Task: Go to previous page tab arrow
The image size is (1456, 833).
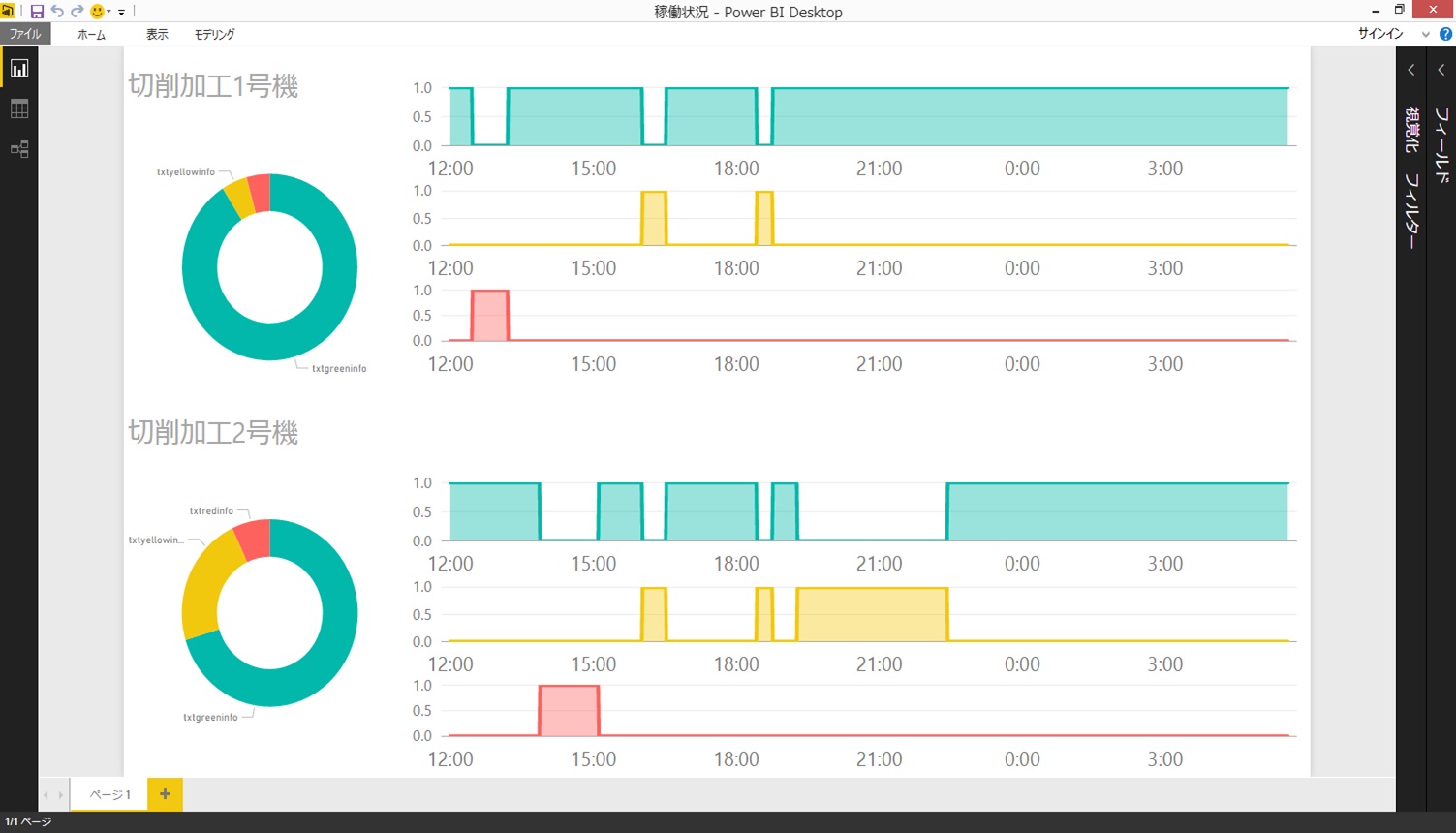Action: pyautogui.click(x=46, y=795)
